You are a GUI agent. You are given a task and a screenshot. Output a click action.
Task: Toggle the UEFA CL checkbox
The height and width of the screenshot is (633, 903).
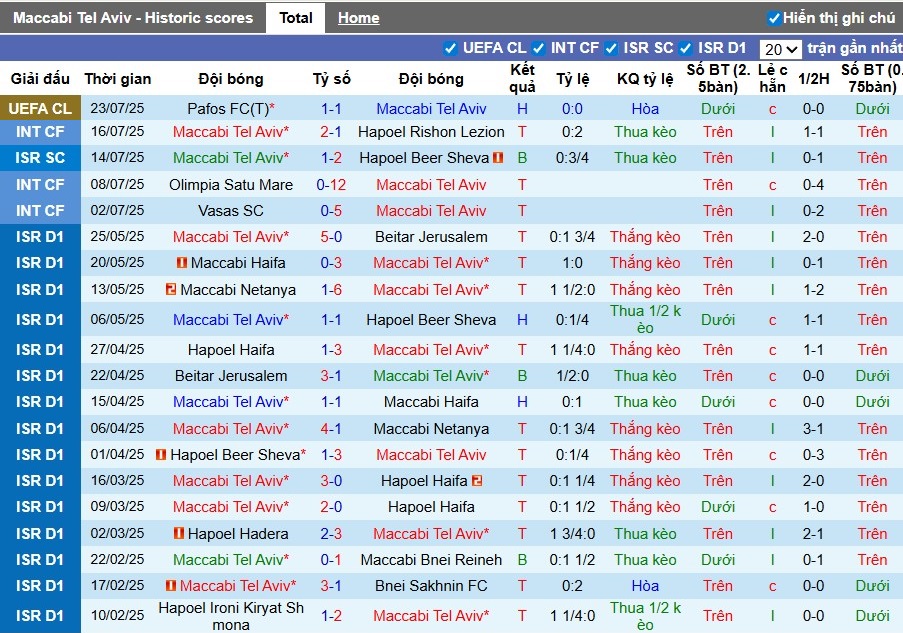point(450,48)
